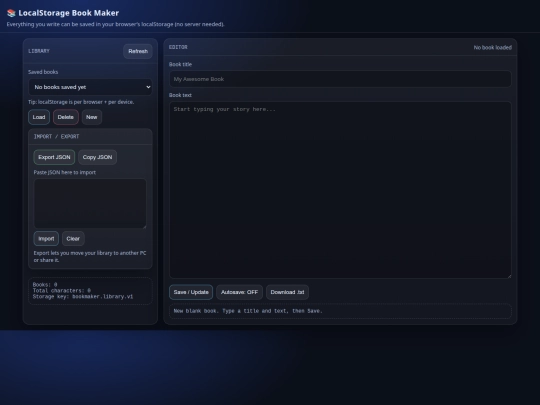Click the 'Export lets you move your library' note
The height and width of the screenshot is (405, 540).
tap(90, 257)
